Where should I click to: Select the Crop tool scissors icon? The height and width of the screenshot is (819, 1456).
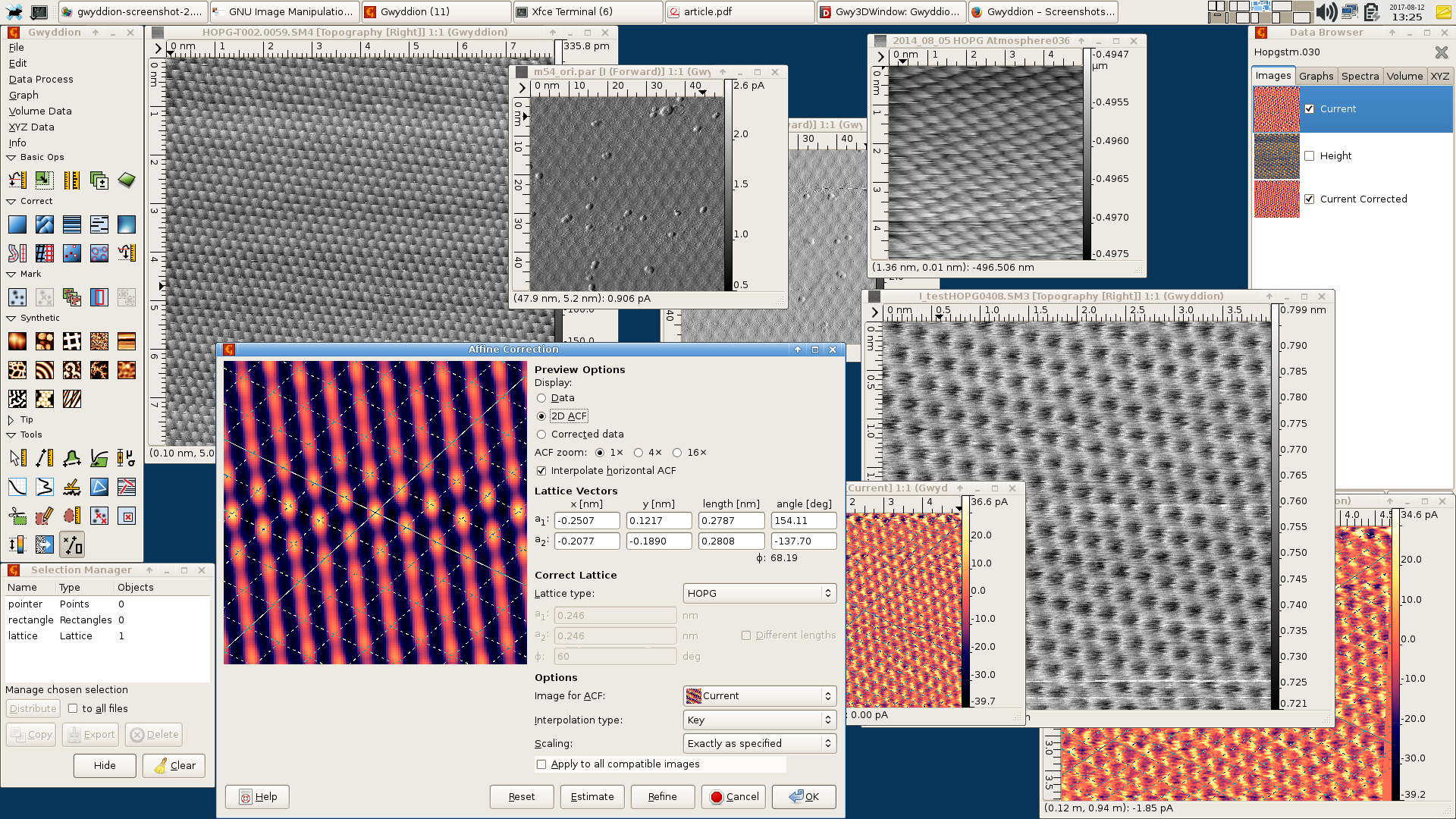[17, 516]
